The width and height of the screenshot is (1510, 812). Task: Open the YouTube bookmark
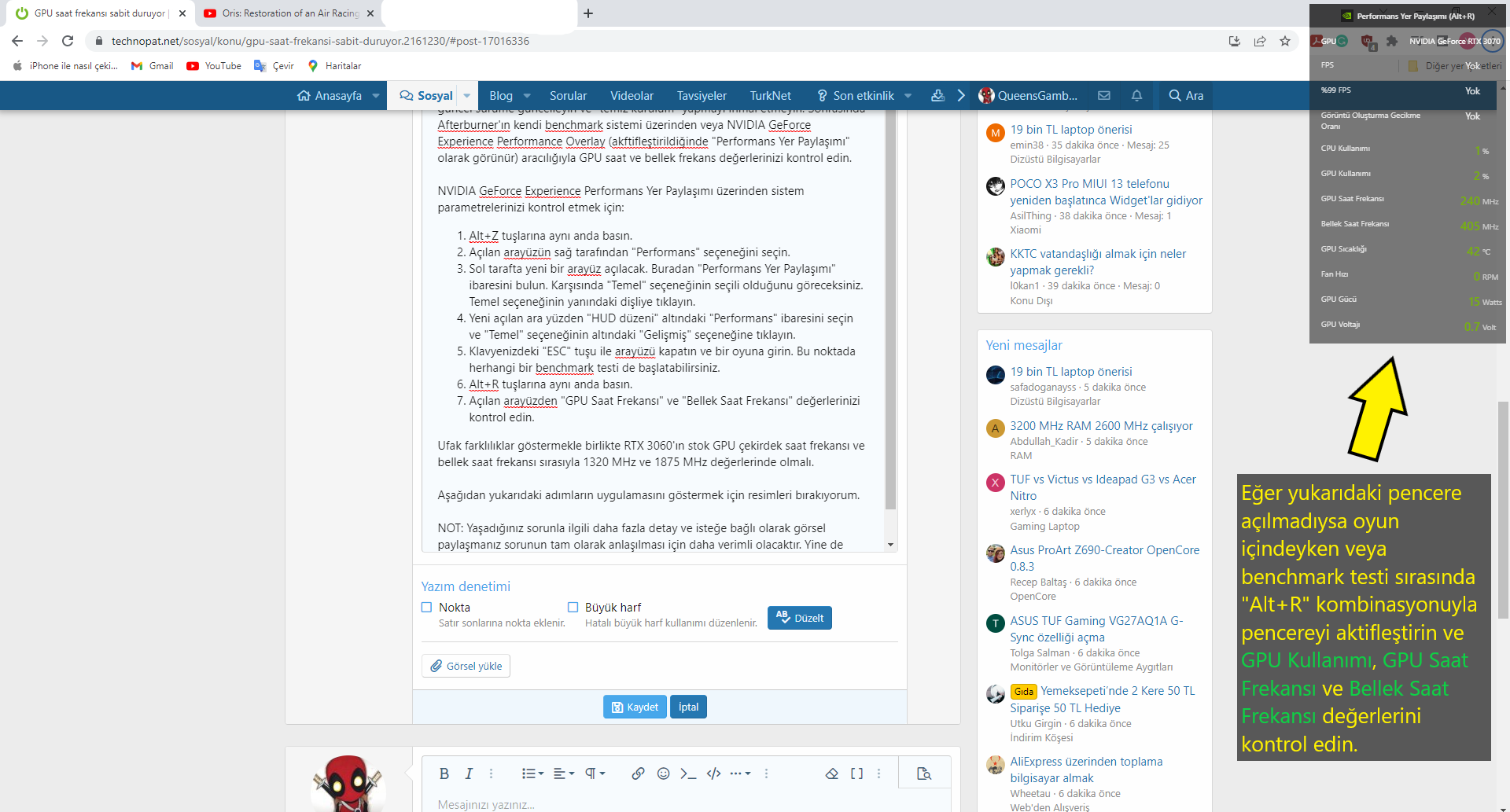pyautogui.click(x=214, y=66)
